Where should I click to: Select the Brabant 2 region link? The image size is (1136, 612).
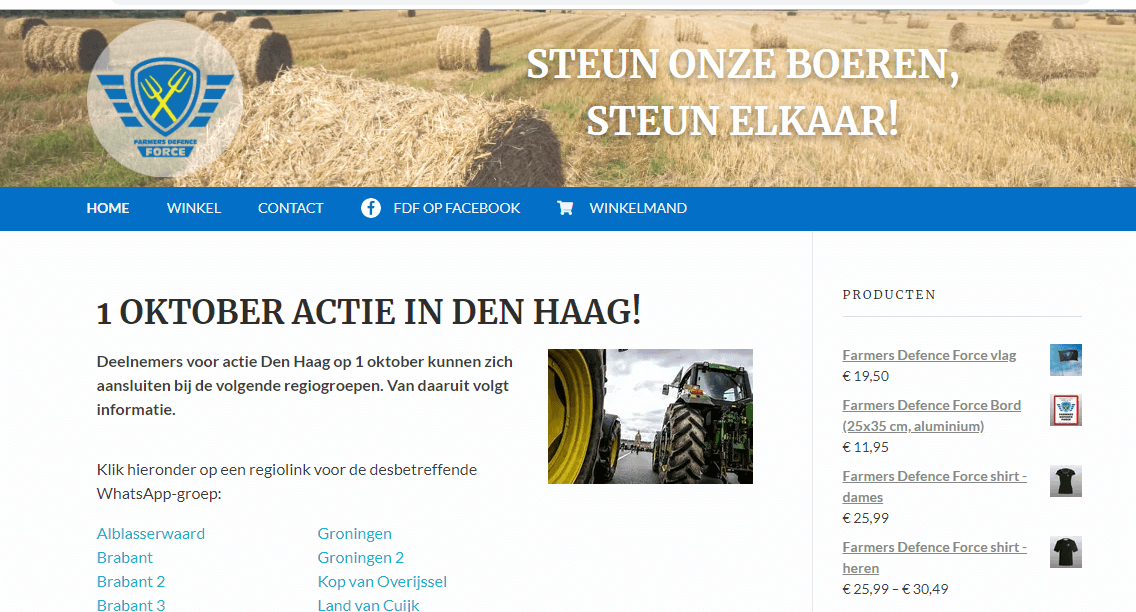[x=131, y=581]
